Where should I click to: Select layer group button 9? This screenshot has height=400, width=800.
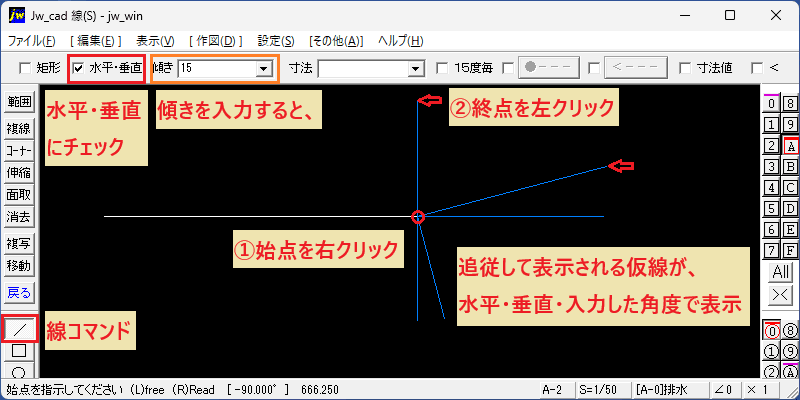click(790, 124)
